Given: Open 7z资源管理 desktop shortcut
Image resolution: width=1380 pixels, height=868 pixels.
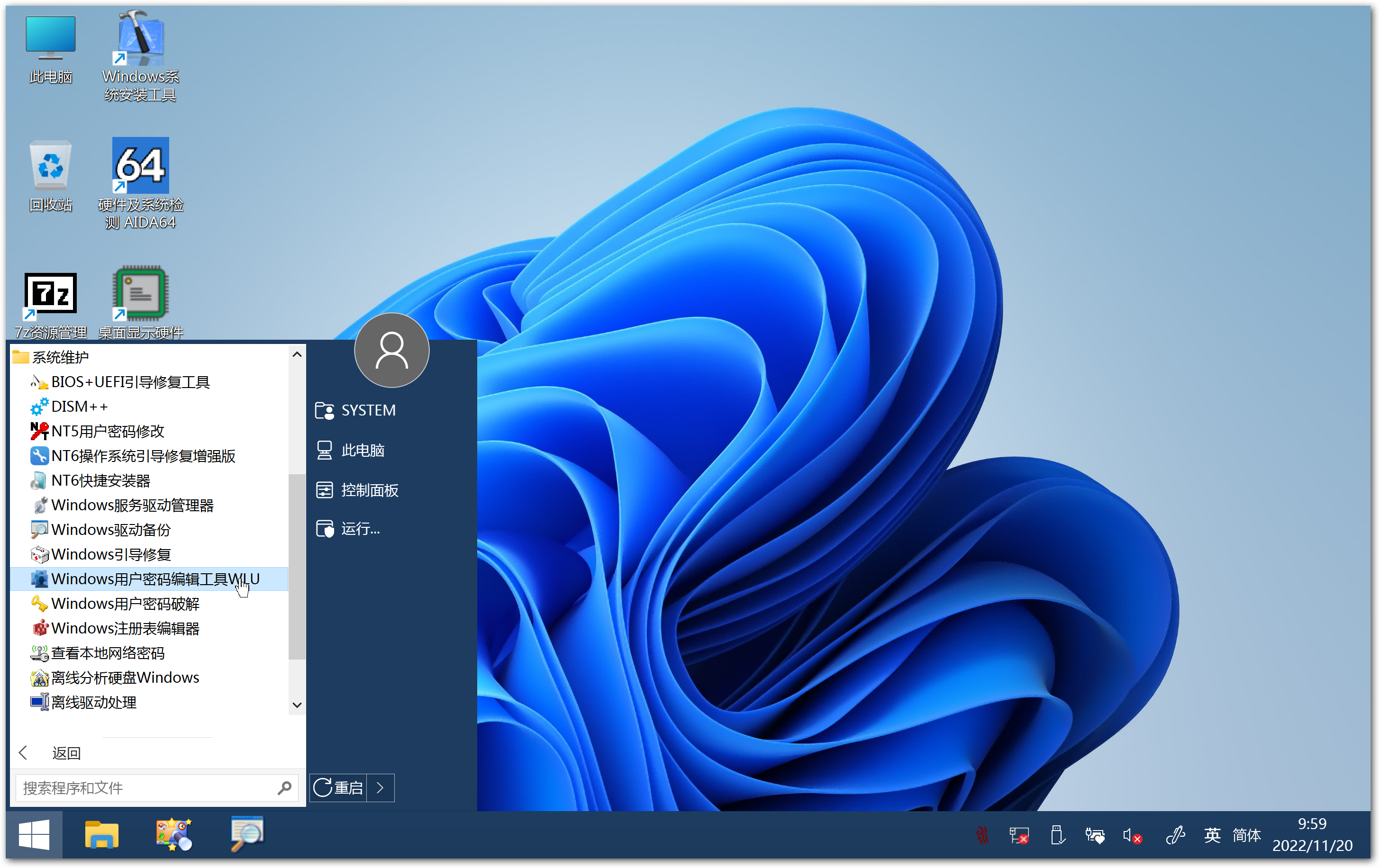Looking at the screenshot, I should click(50, 306).
